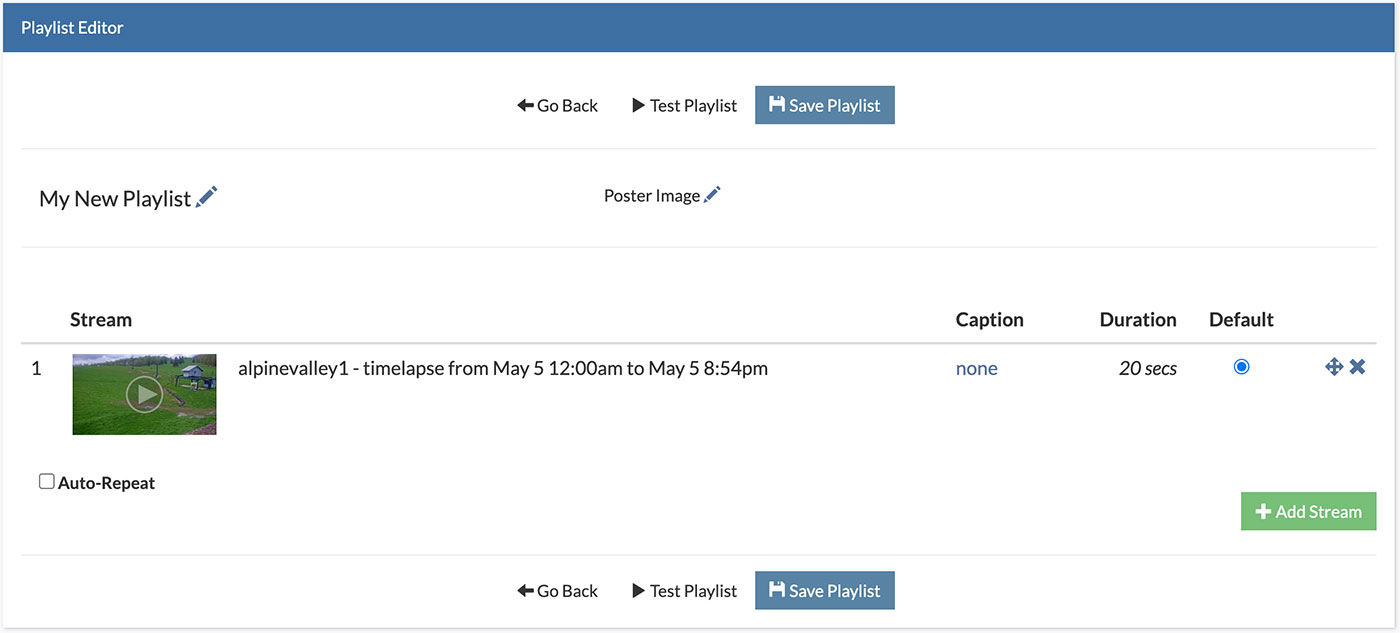This screenshot has height=633, width=1400.
Task: Click the 20 secs duration value
Action: click(x=1148, y=368)
